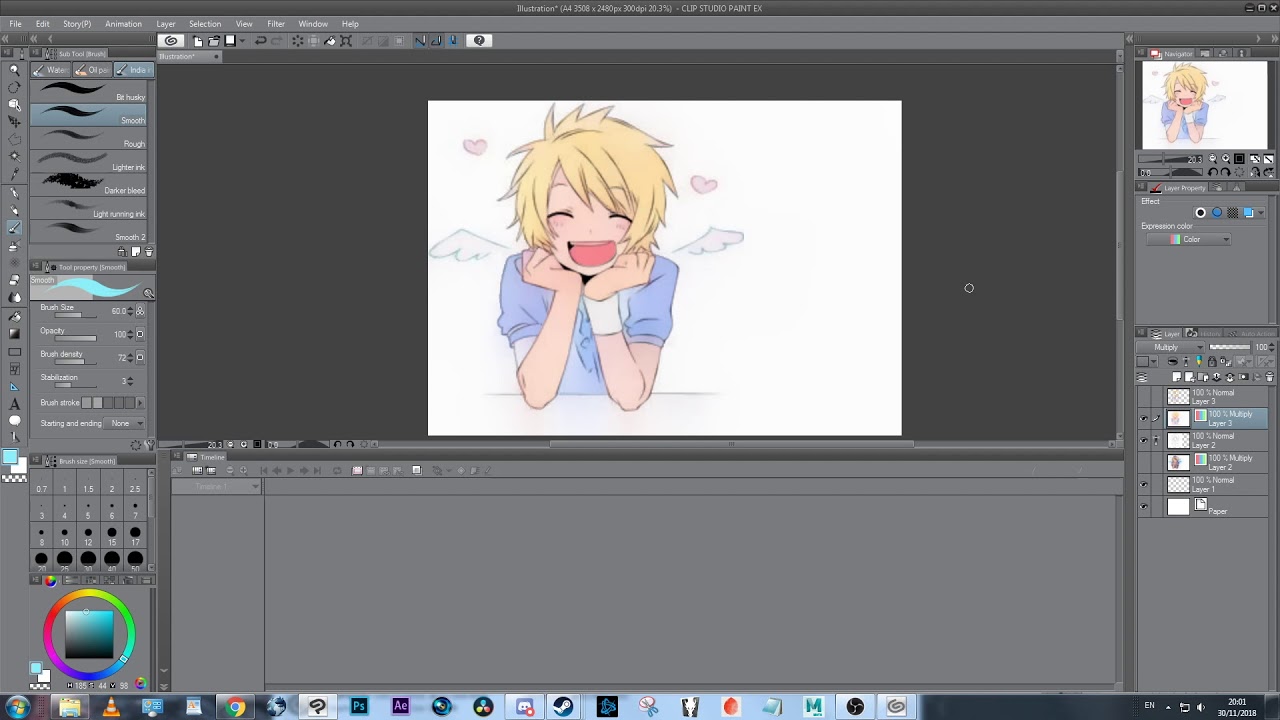Hide Multiply Layer 3 with eye icon
Viewport: 1280px width, 720px height.
click(x=1144, y=418)
